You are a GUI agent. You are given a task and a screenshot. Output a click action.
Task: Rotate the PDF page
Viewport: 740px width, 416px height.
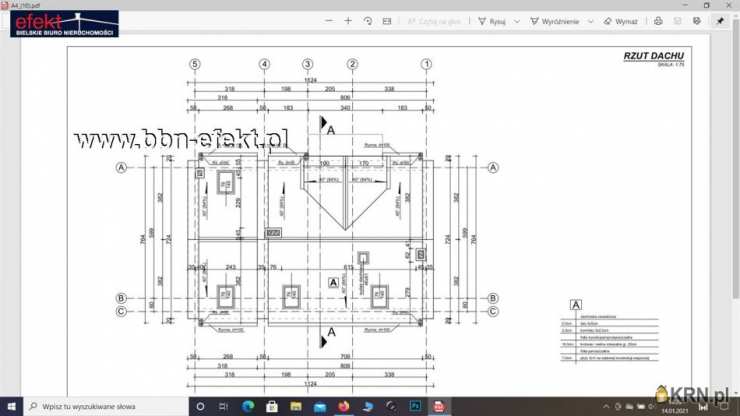(368, 20)
